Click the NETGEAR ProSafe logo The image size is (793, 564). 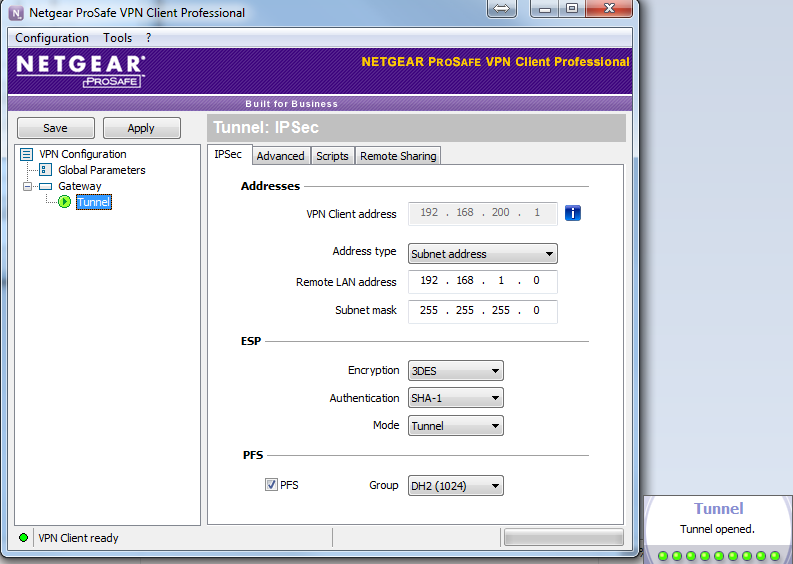81,71
